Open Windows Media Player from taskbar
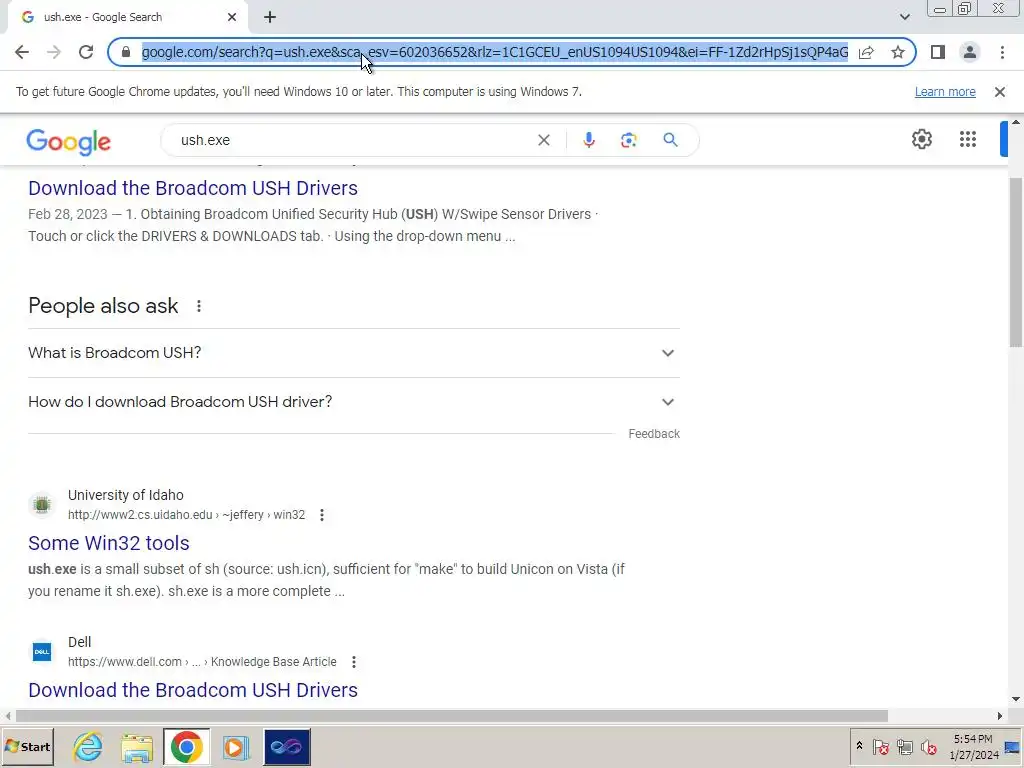 pos(236,746)
